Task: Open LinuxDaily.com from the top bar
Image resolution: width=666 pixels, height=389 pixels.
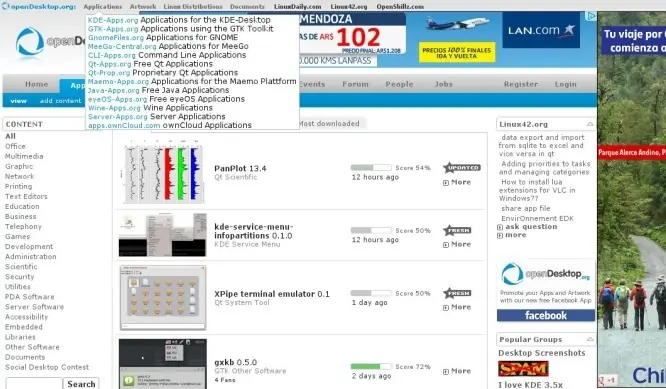Action: click(x=297, y=6)
